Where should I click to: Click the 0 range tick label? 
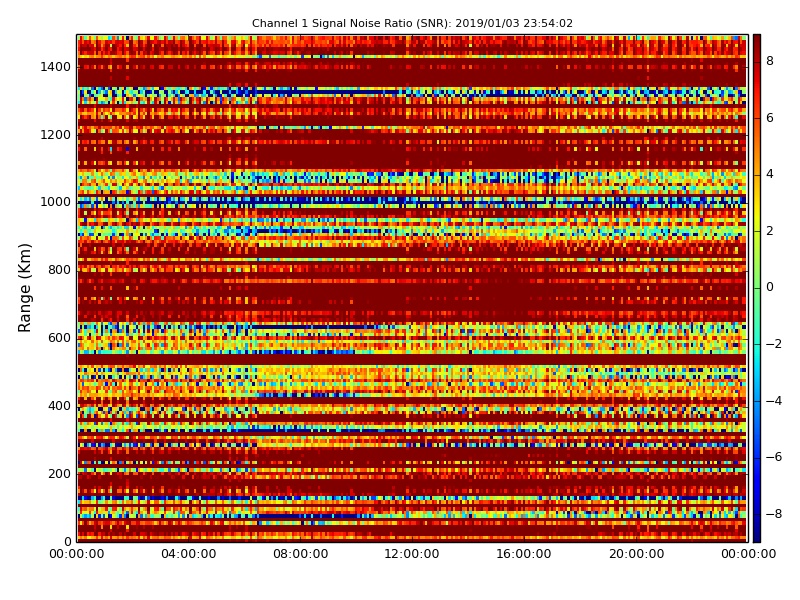pos(67,541)
